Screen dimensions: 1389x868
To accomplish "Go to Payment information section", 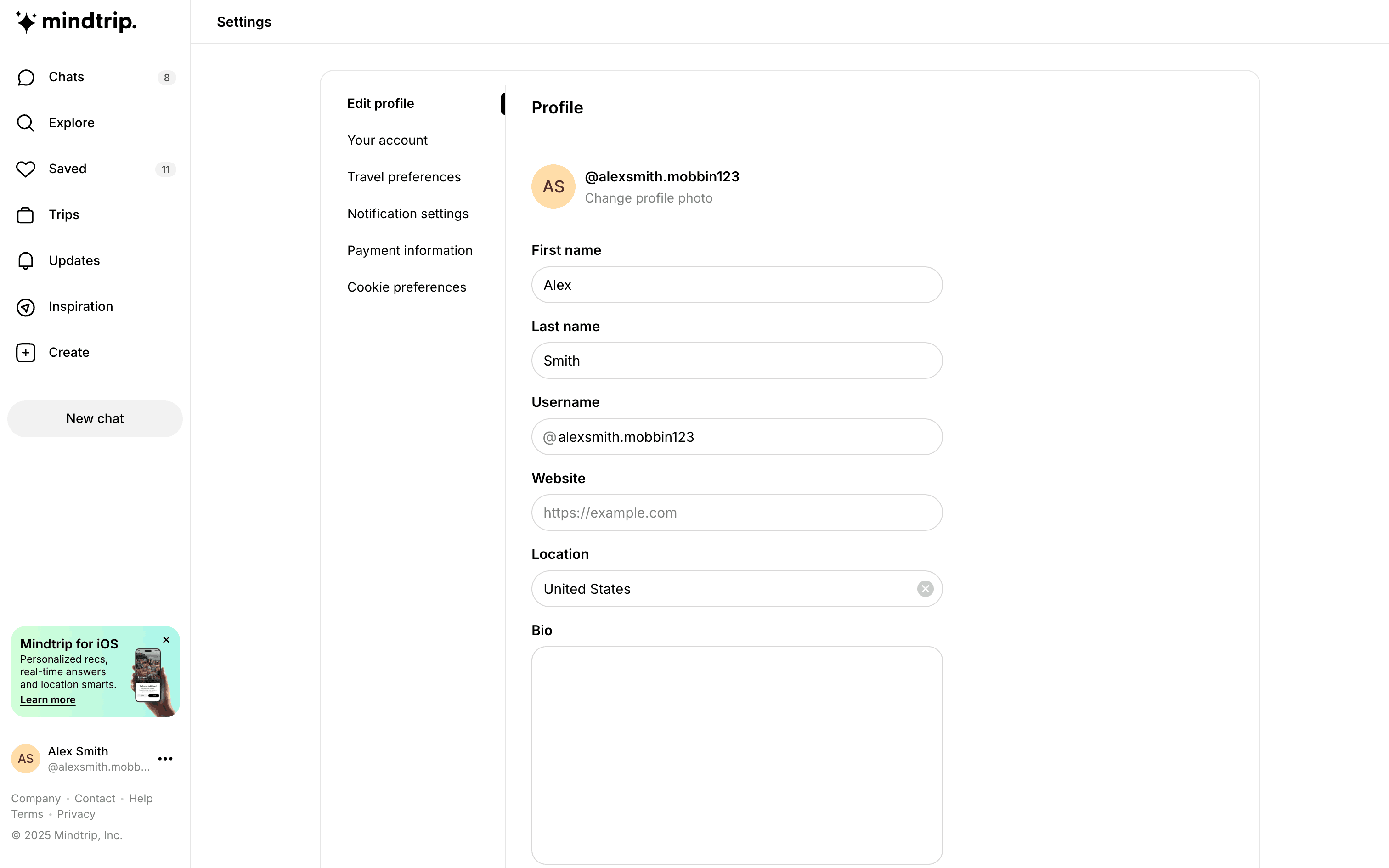I will coord(409,250).
